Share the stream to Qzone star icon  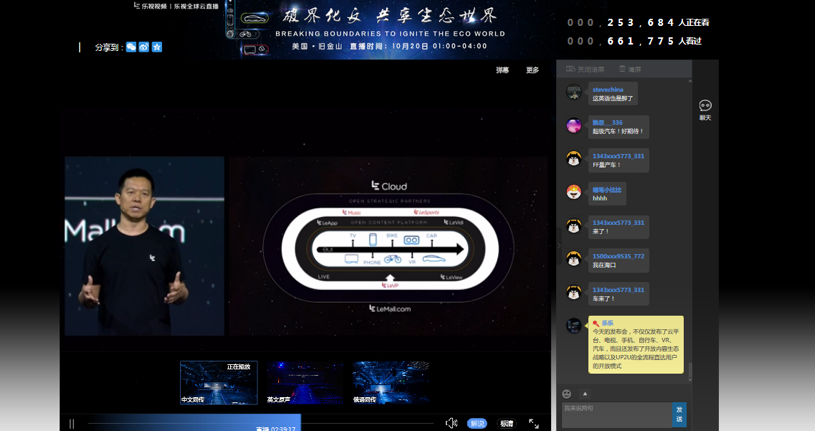point(157,47)
